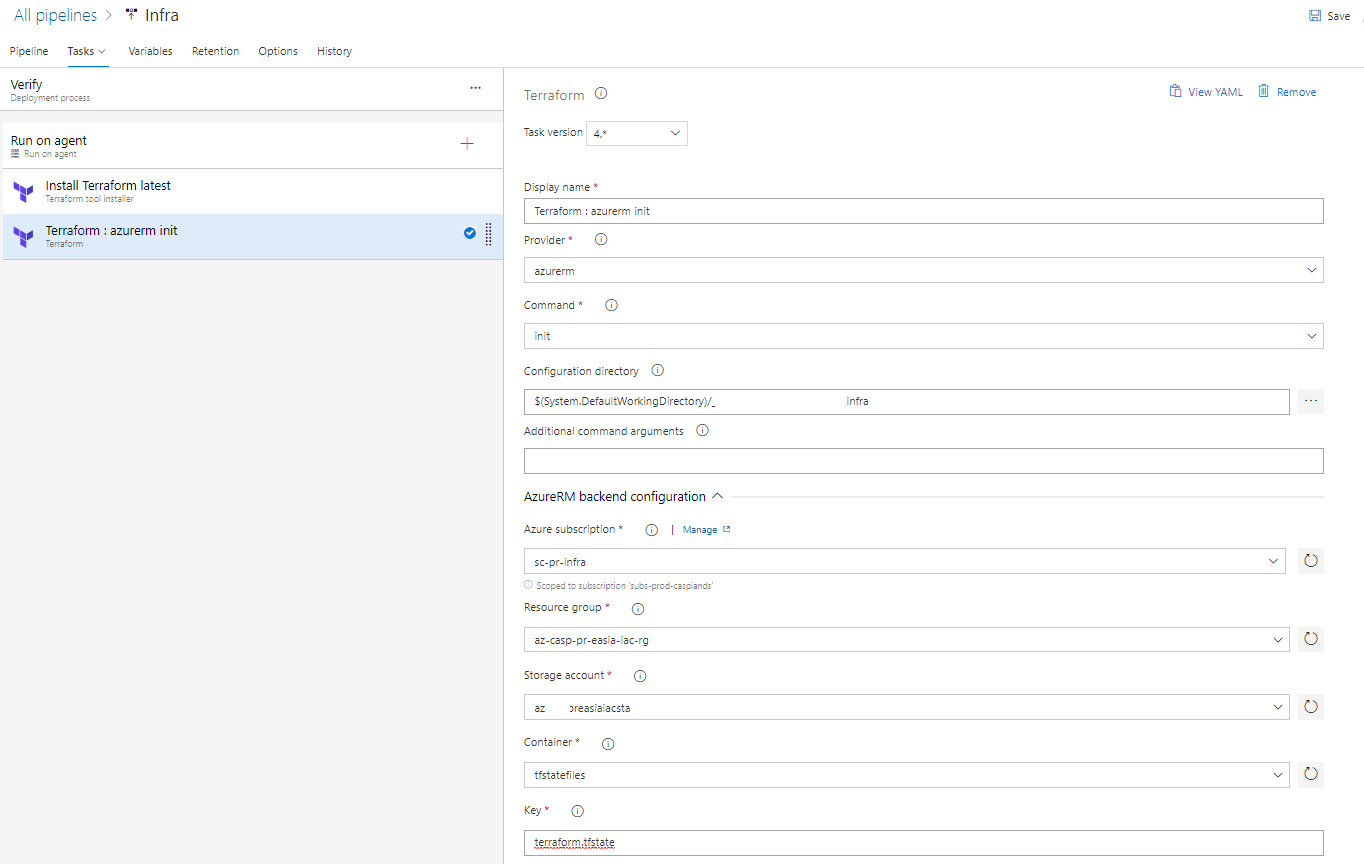This screenshot has width=1364, height=864.
Task: Show Storage account info icon
Action: (x=640, y=676)
